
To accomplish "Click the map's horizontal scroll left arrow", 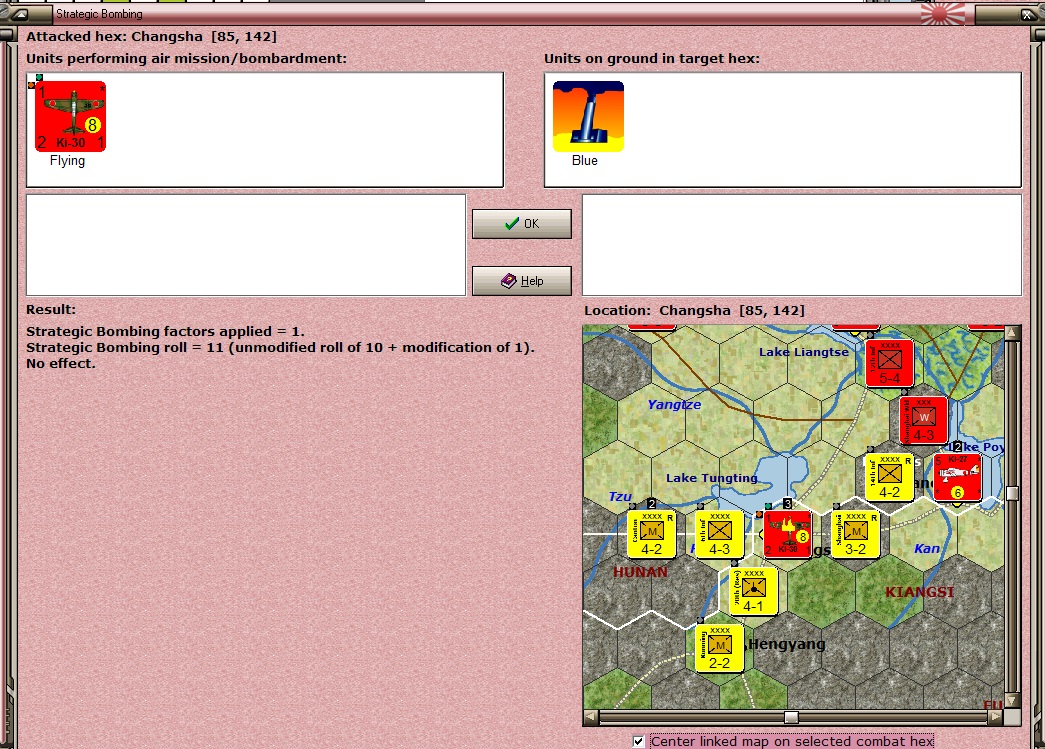I will coord(590,717).
